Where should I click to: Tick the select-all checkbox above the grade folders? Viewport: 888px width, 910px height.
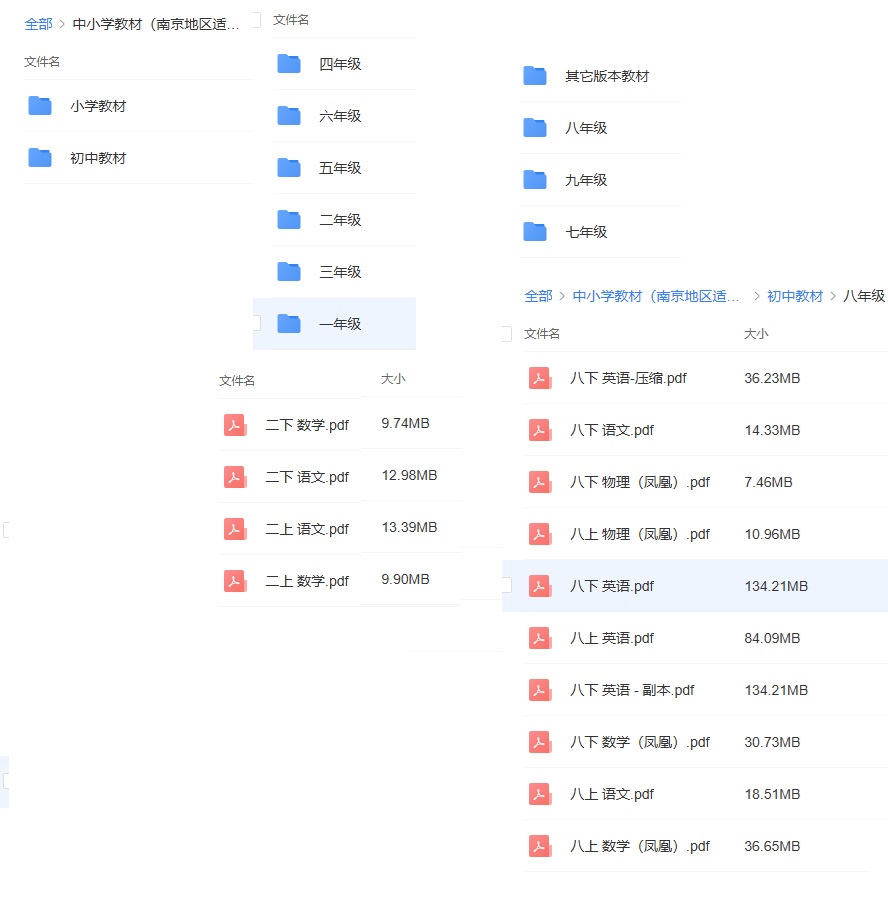pos(257,18)
